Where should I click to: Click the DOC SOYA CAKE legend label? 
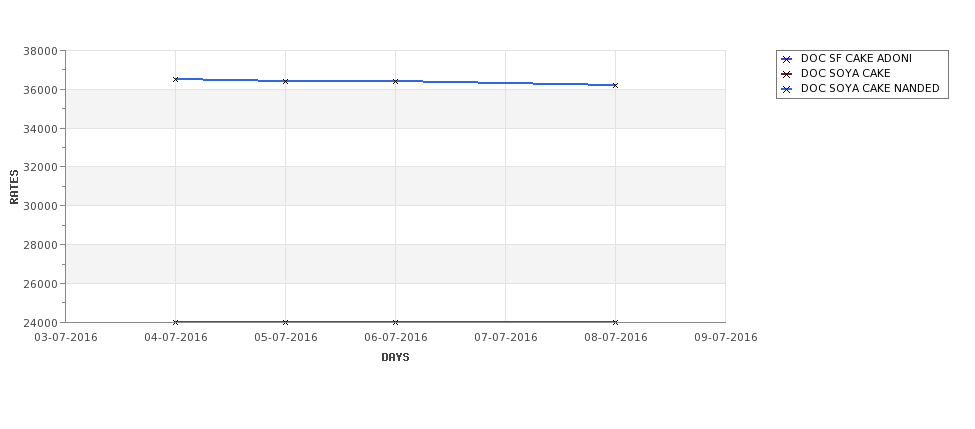pyautogui.click(x=846, y=73)
